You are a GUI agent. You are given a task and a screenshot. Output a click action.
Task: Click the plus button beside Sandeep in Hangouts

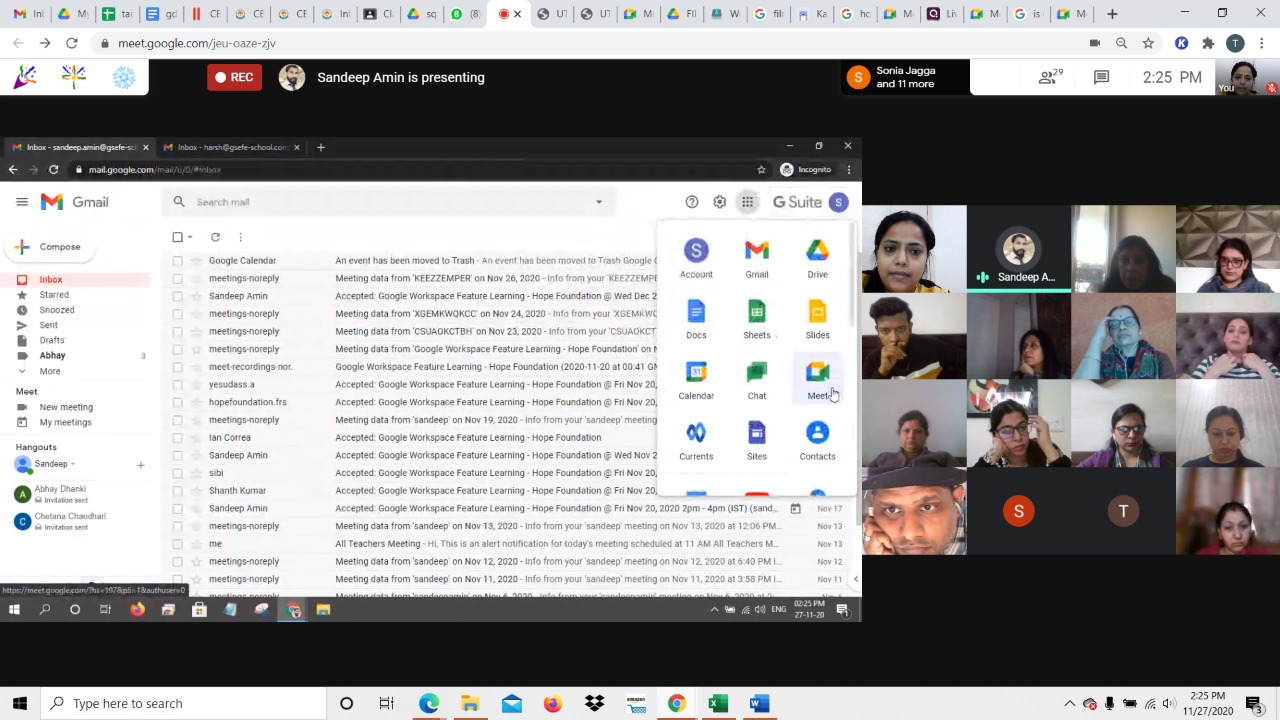click(x=140, y=465)
